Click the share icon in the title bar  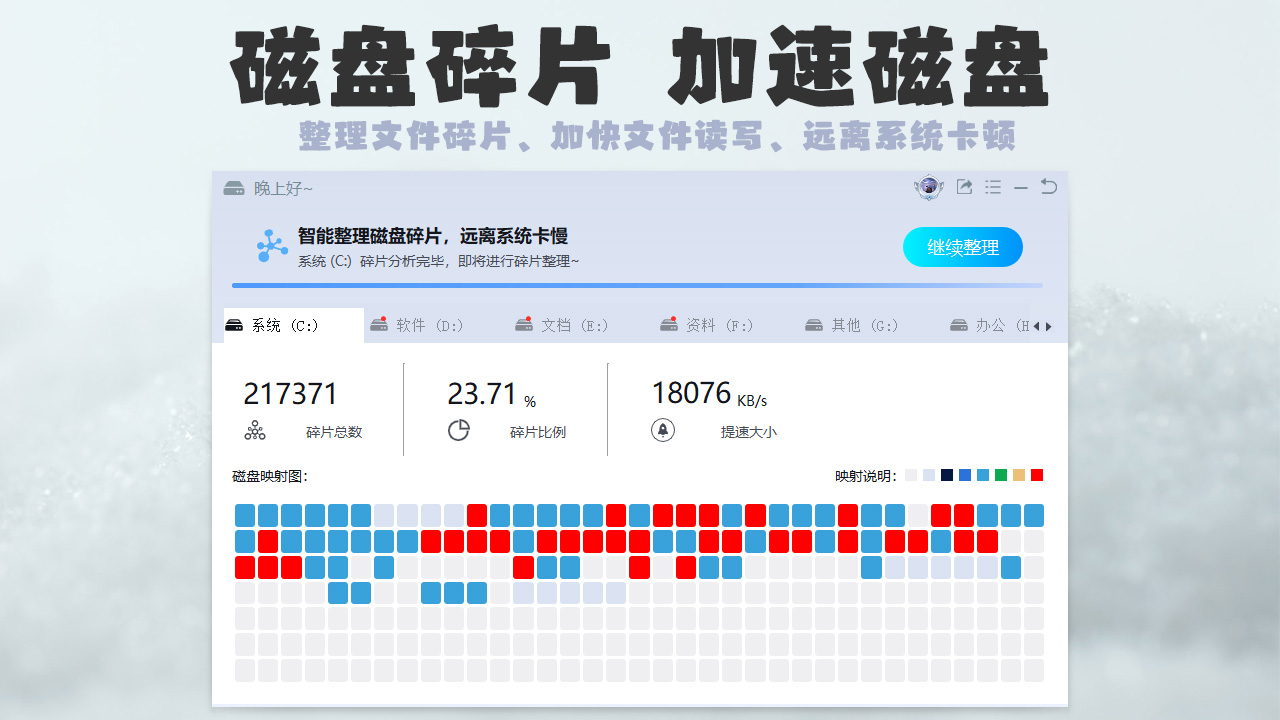[963, 187]
